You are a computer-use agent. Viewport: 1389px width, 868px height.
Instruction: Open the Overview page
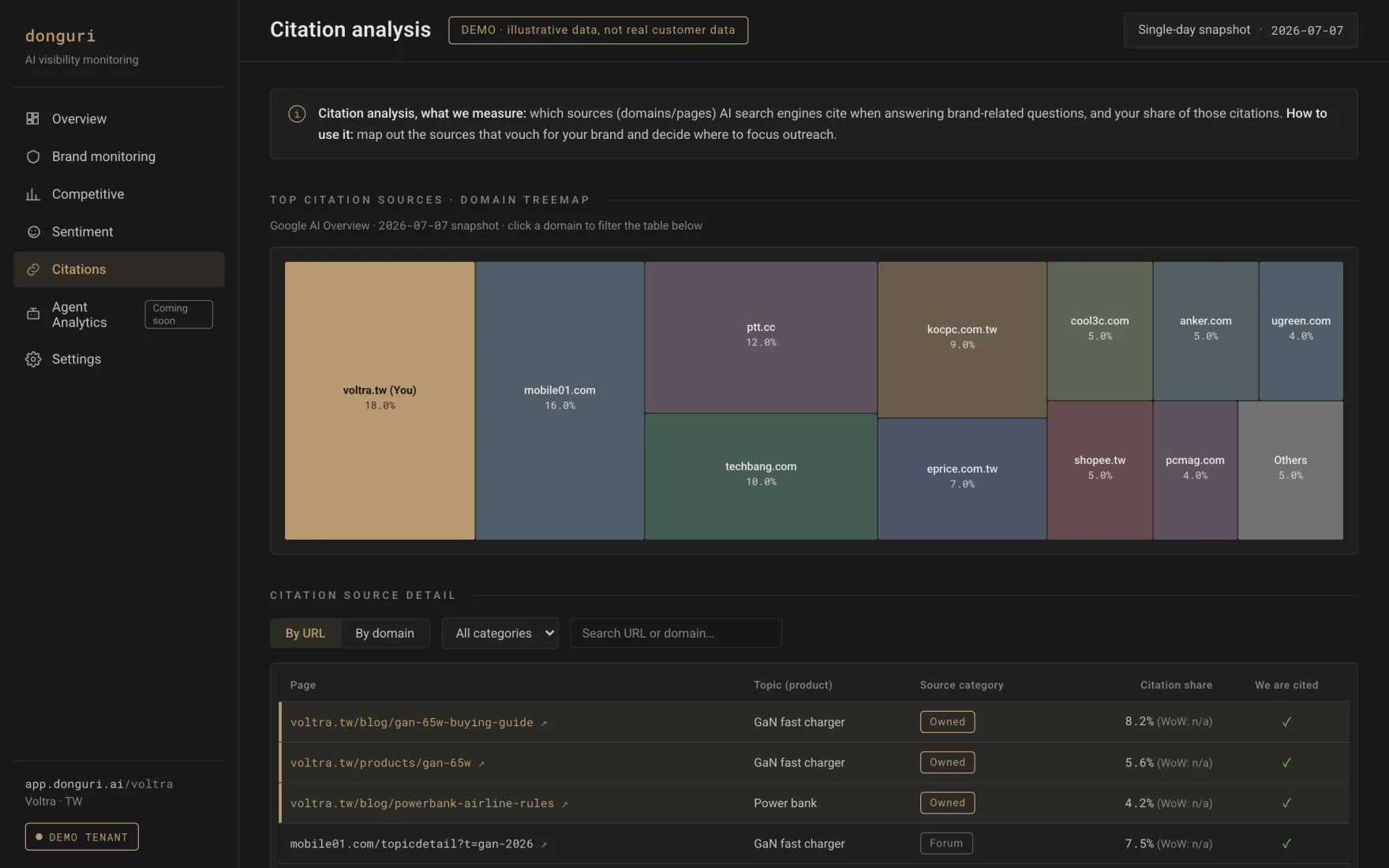(119, 118)
